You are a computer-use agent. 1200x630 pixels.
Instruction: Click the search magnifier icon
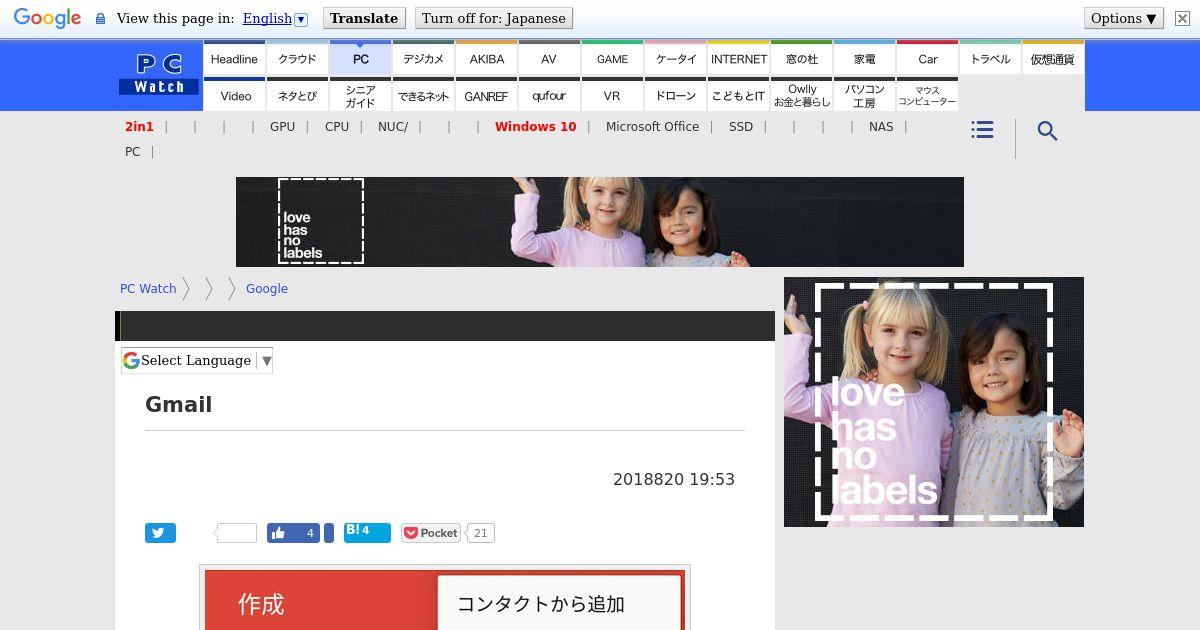(1047, 131)
